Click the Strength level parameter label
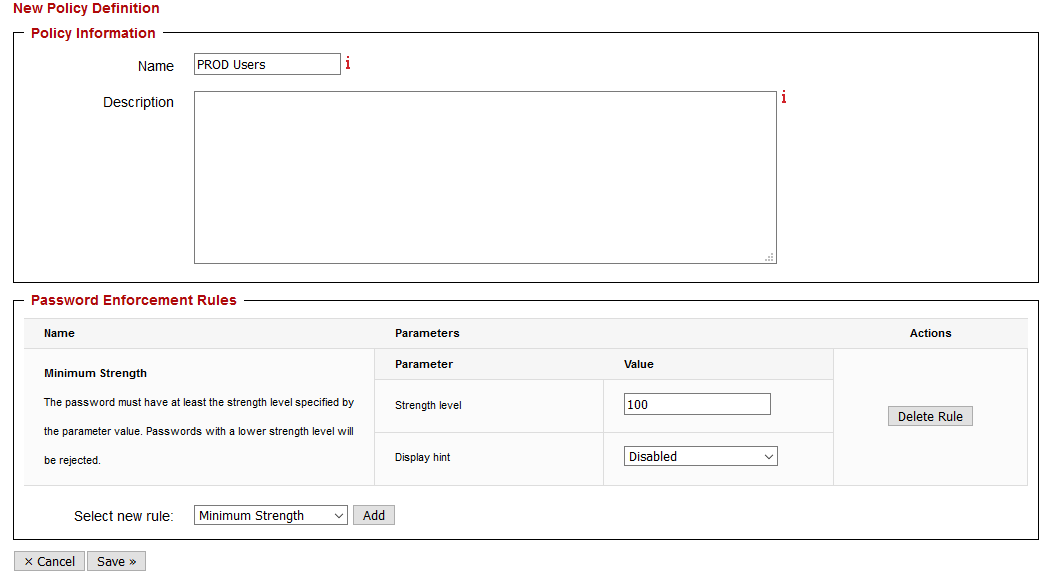 [x=428, y=406]
